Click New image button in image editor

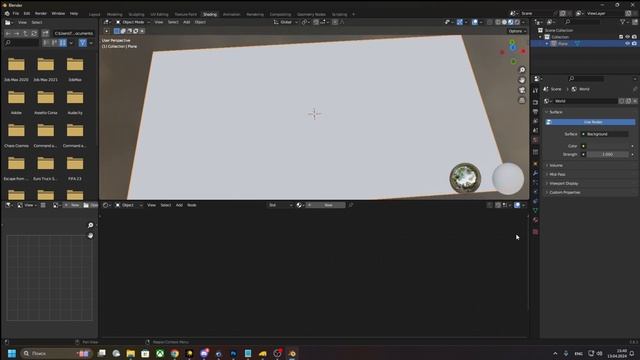point(72,205)
